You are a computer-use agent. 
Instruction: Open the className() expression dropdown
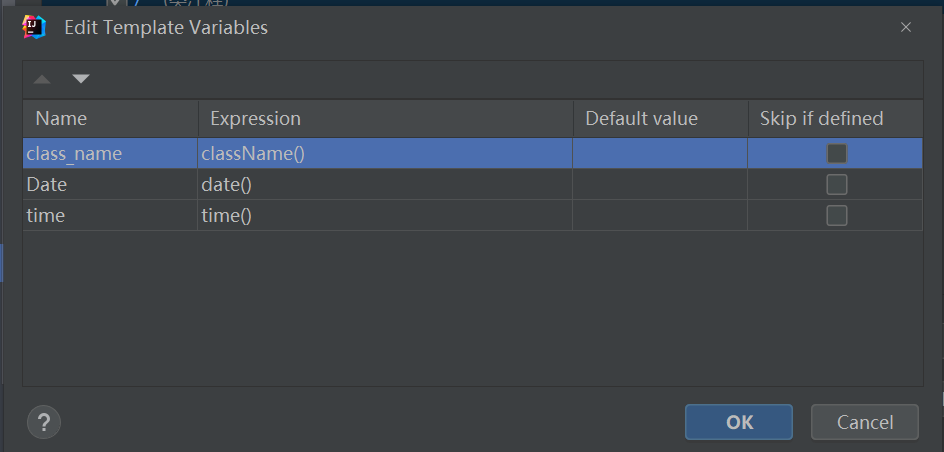(x=385, y=154)
